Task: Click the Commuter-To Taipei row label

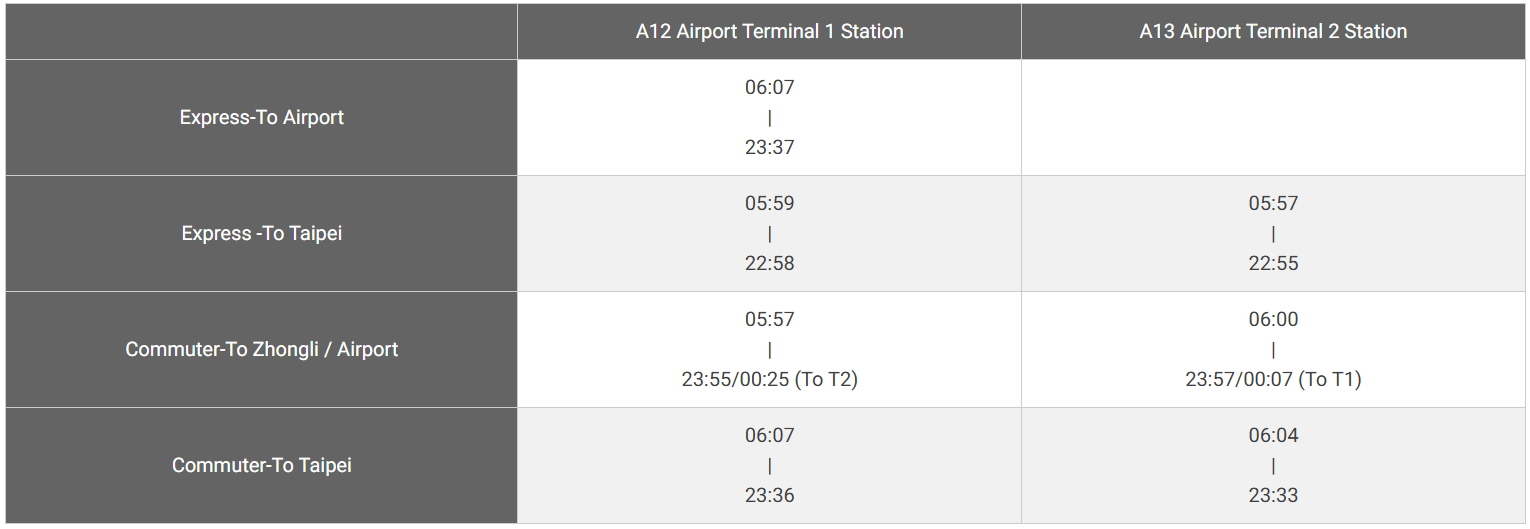Action: point(261,465)
